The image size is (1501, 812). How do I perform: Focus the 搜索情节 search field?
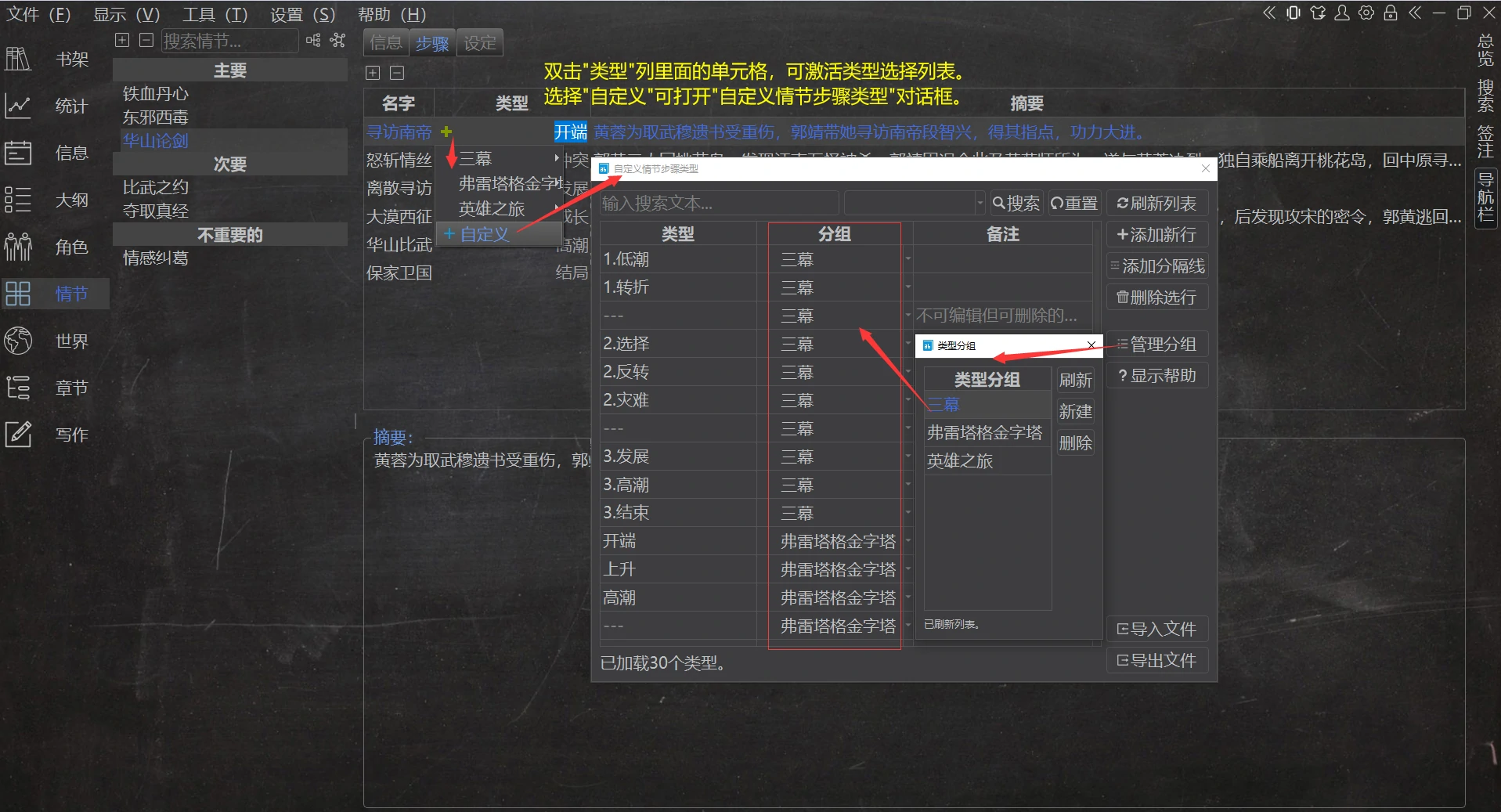click(x=229, y=41)
